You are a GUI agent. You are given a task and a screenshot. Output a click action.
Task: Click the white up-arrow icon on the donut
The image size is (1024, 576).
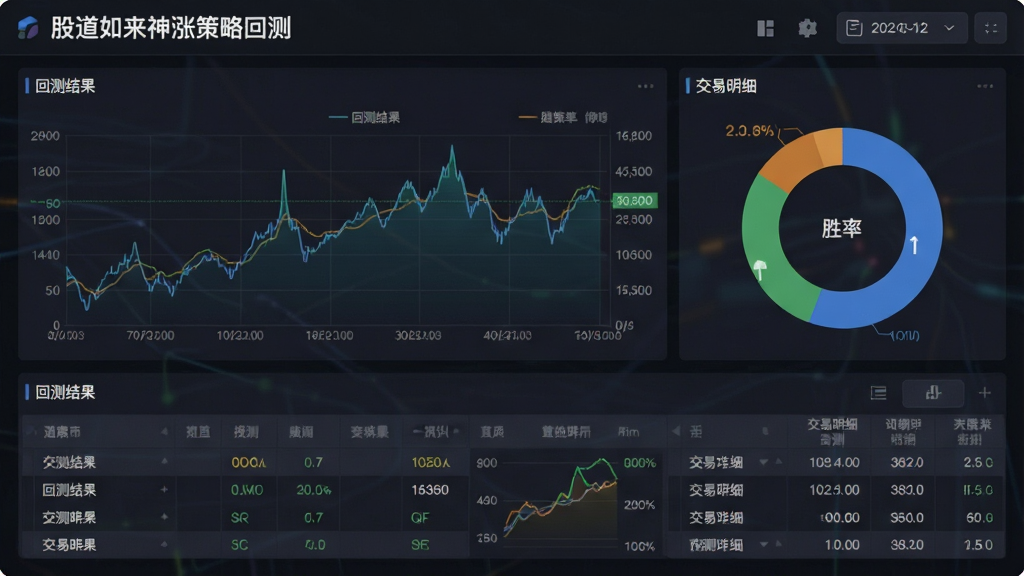(x=914, y=245)
